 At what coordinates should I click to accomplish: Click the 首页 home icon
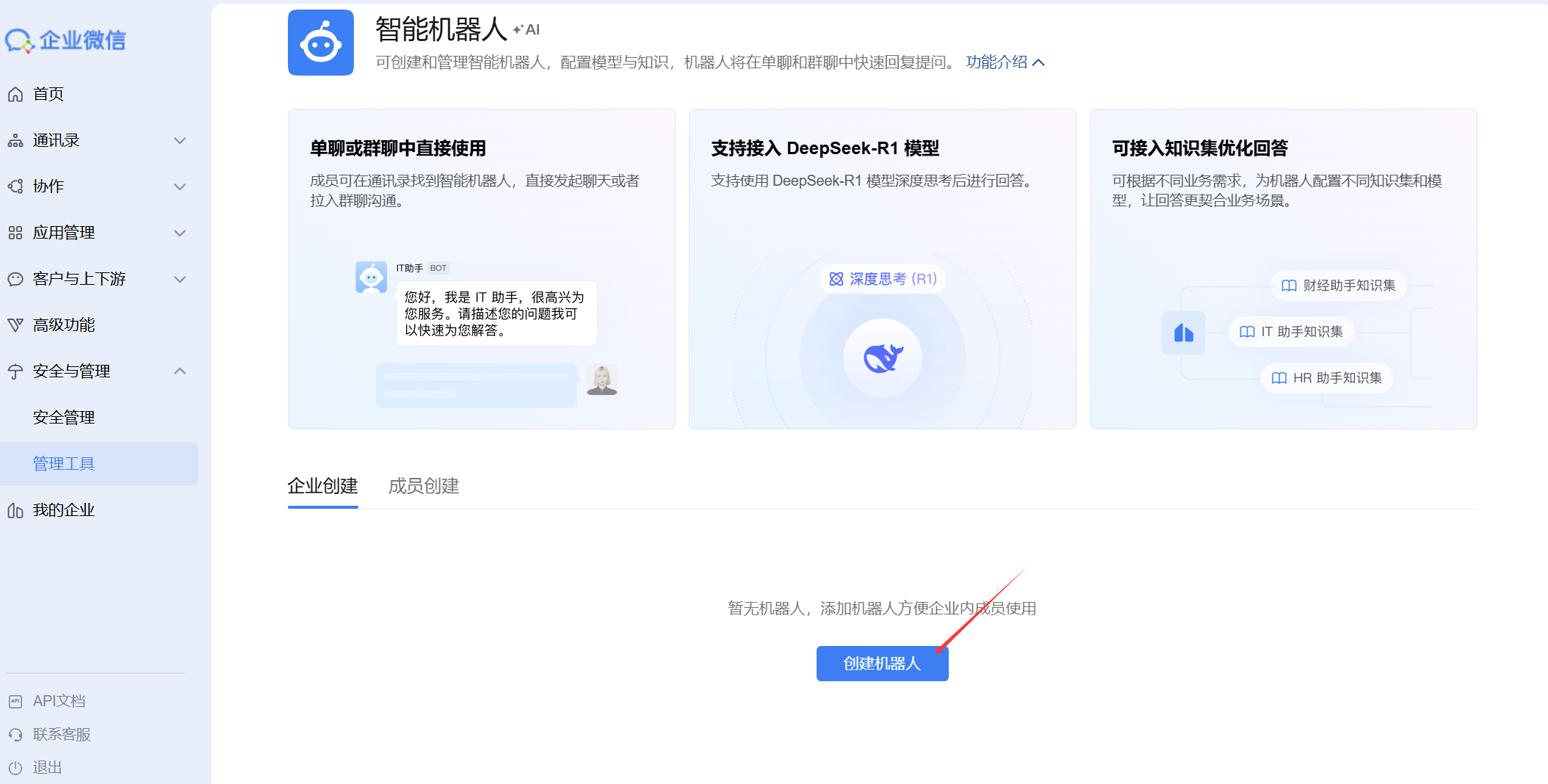(x=15, y=94)
